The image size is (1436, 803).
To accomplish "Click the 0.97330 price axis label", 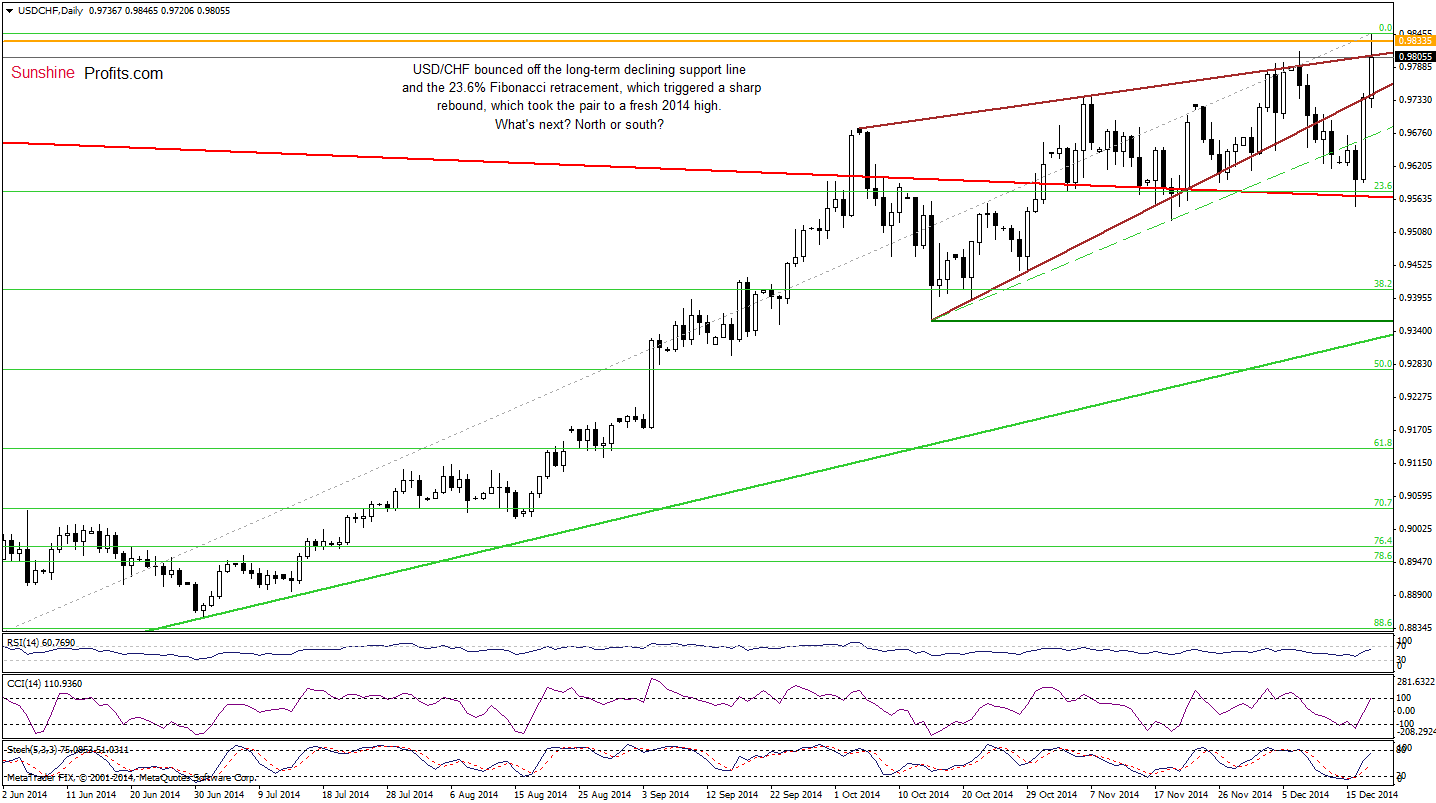I will pyautogui.click(x=1414, y=100).
